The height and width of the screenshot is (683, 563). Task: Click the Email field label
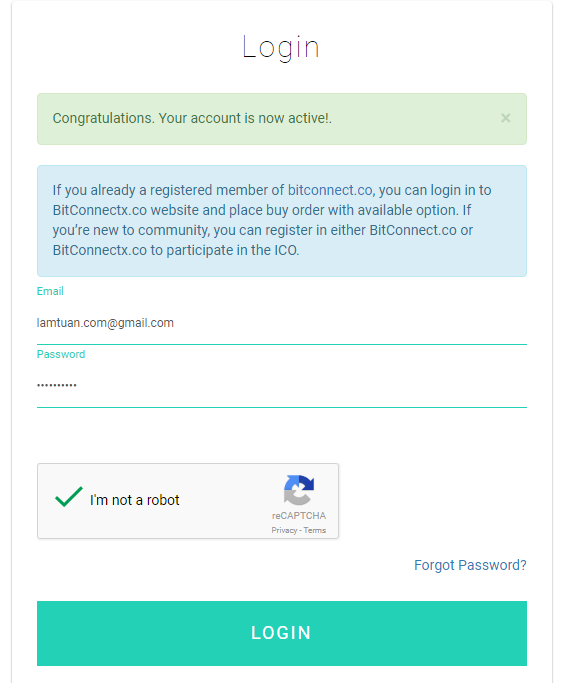tap(50, 291)
